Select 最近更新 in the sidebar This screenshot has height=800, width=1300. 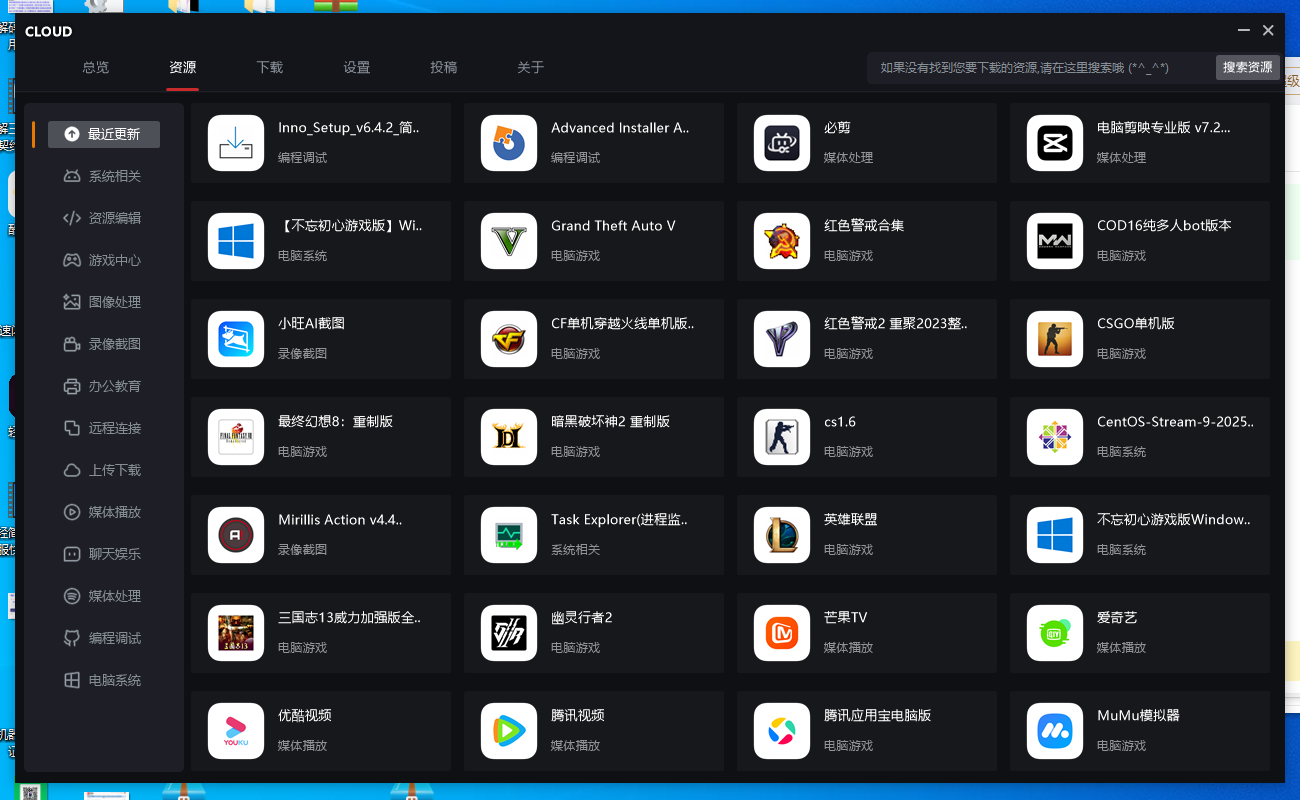click(x=104, y=134)
